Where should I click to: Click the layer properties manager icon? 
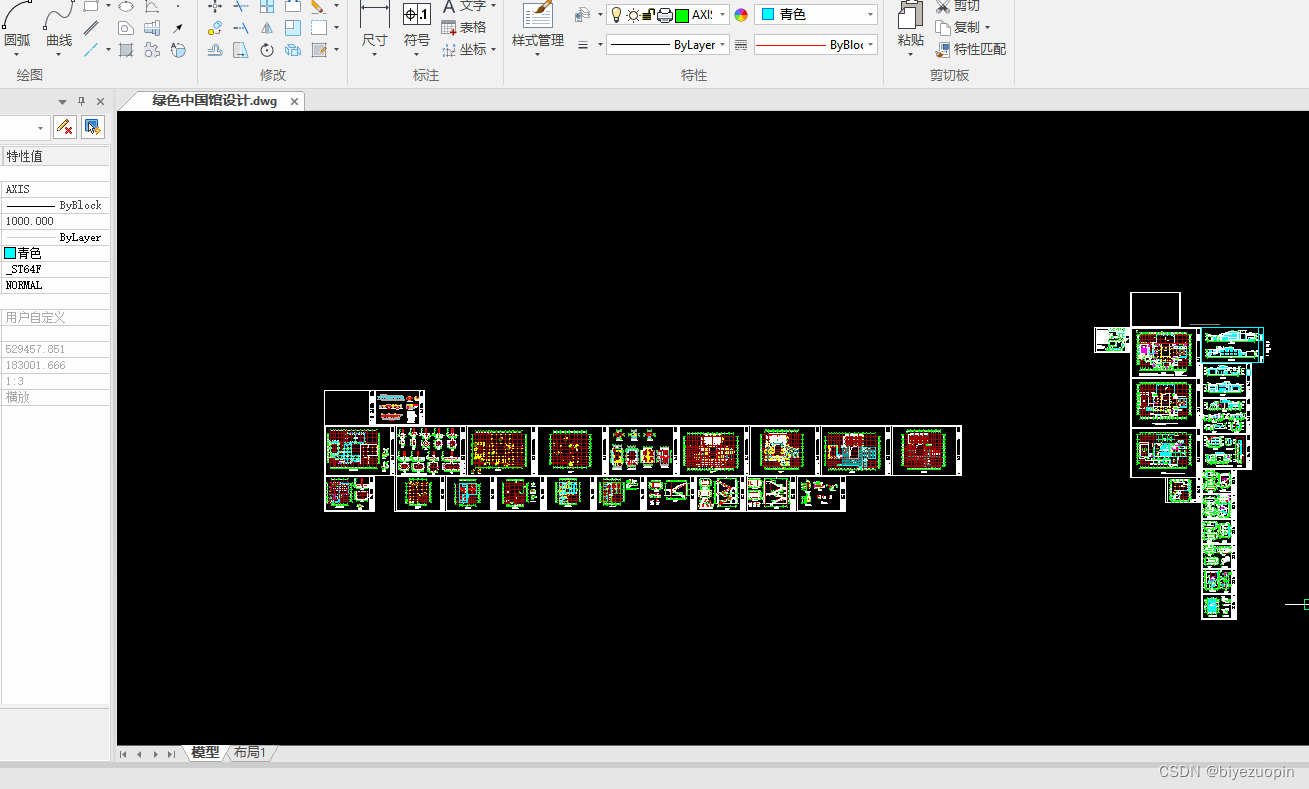(x=584, y=15)
